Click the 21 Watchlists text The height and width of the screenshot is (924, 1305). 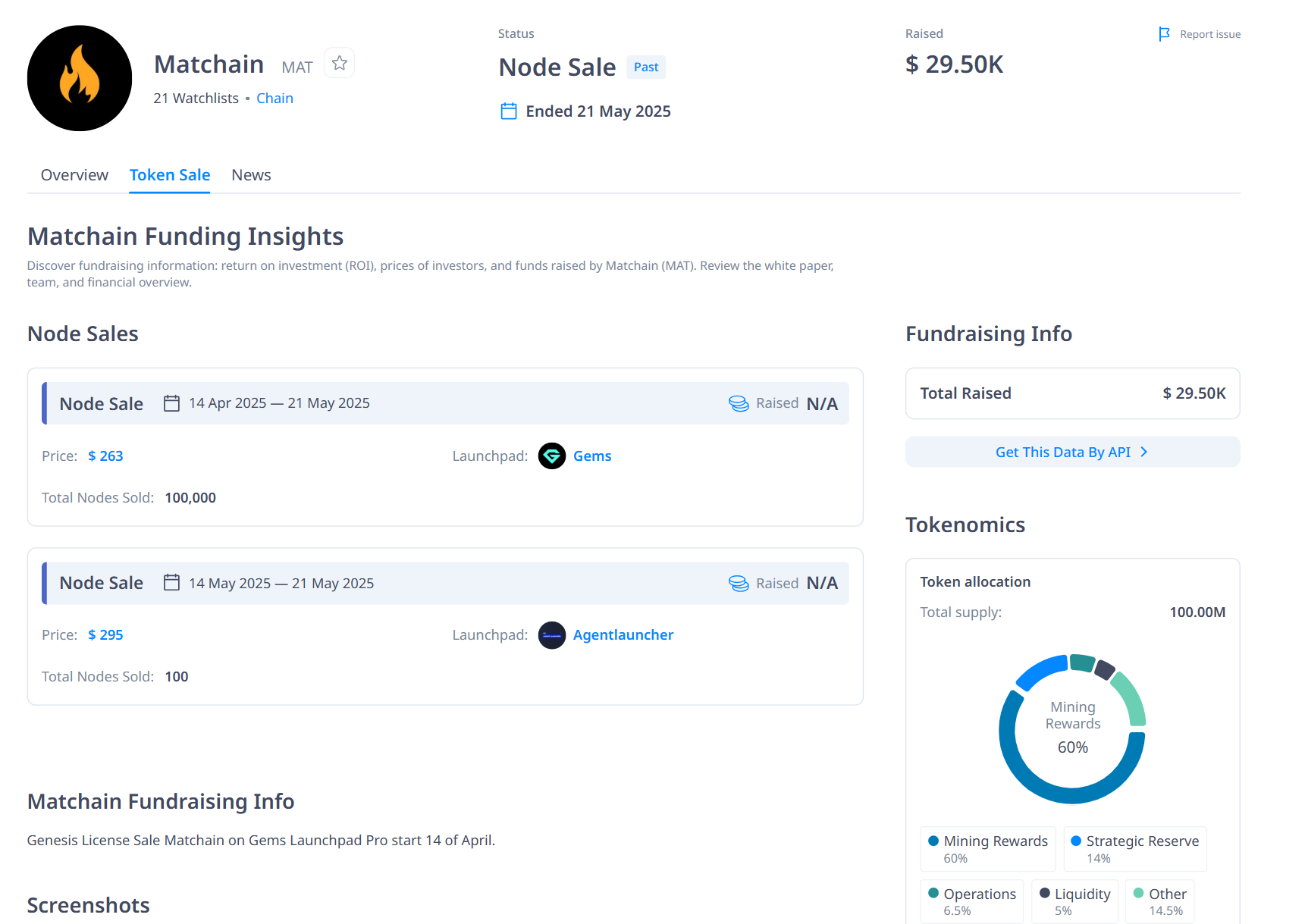tap(196, 99)
